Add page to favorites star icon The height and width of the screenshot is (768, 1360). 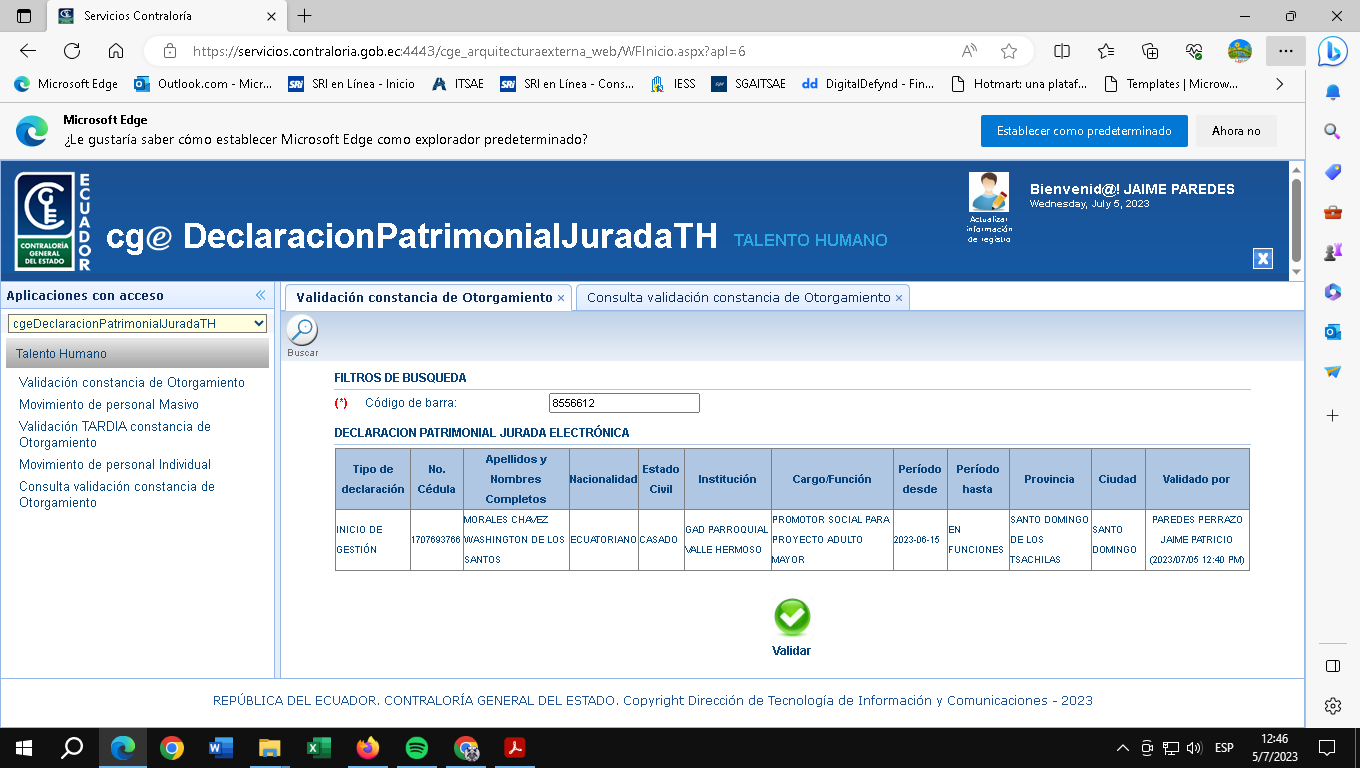[1009, 51]
